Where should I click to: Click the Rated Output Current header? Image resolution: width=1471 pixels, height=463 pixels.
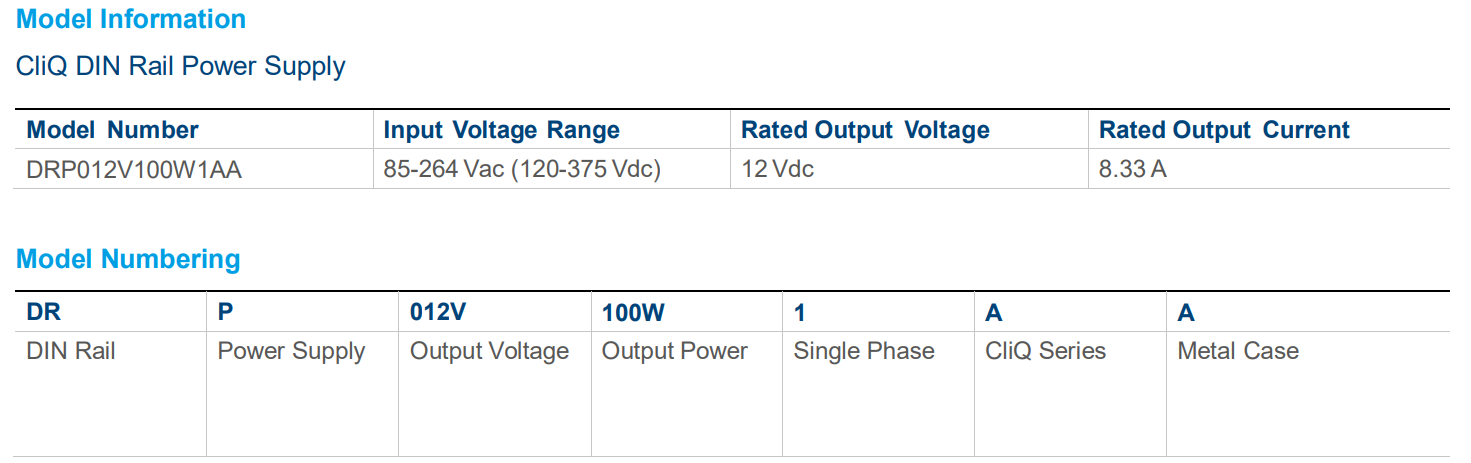[1224, 130]
